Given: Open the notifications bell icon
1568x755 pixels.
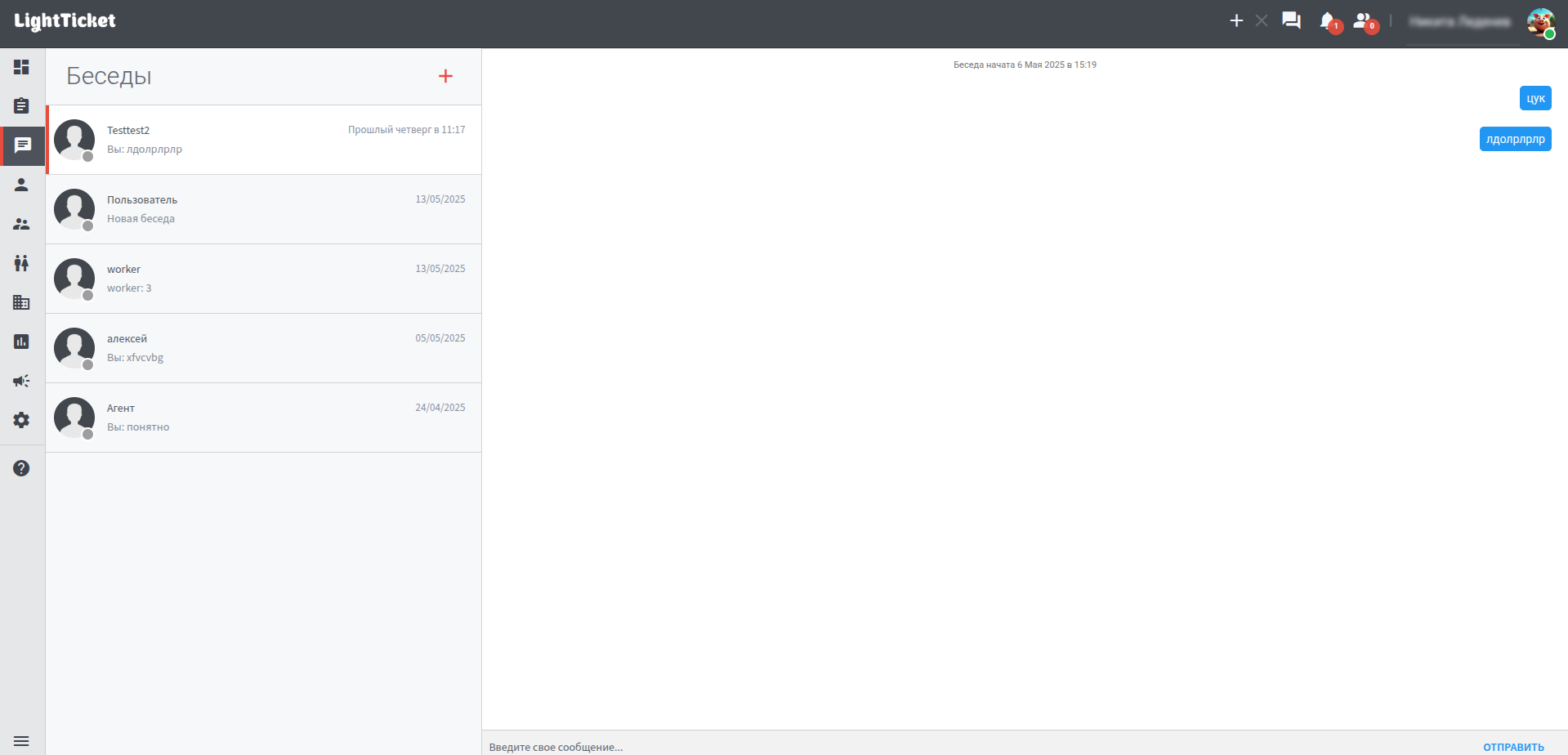Looking at the screenshot, I should tap(1328, 21).
